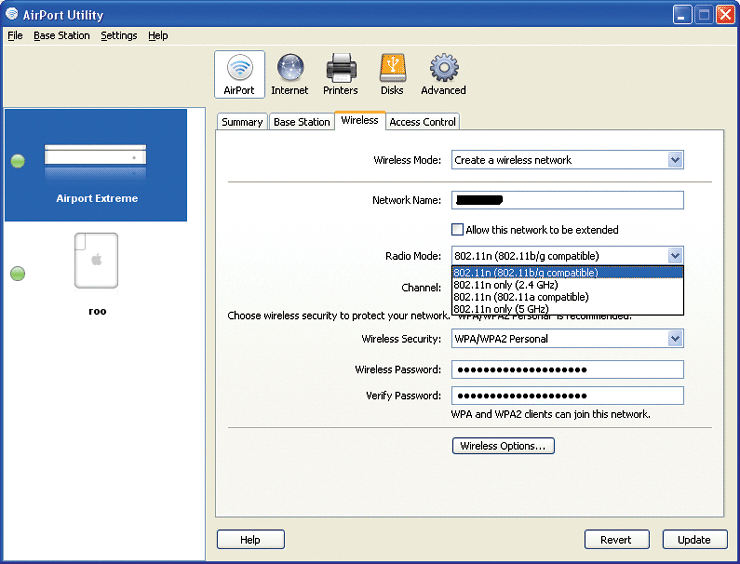This screenshot has height=564, width=740.
Task: Choose '802.11n (802.11a compatible)' option
Action: click(567, 297)
